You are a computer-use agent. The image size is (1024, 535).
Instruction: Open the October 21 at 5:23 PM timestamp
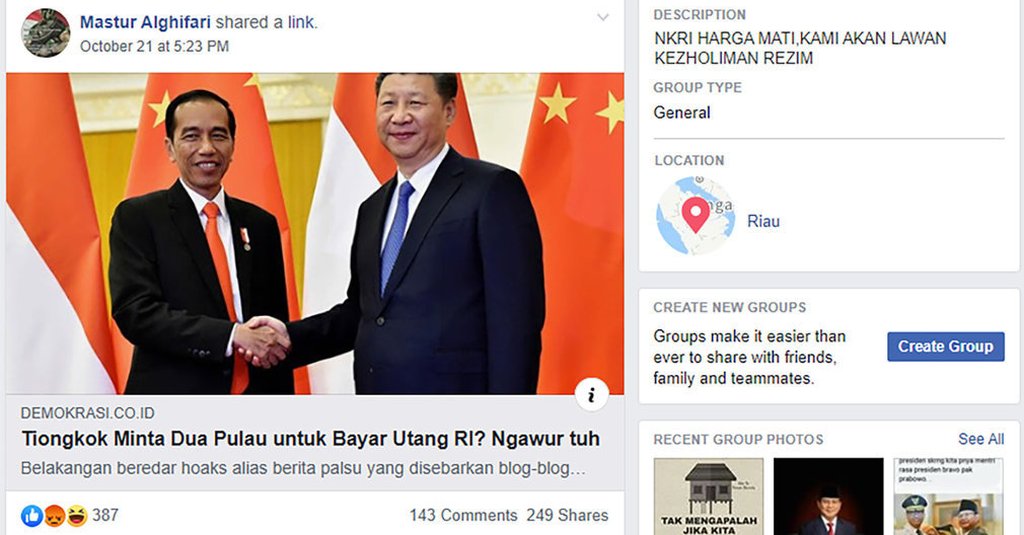click(154, 46)
